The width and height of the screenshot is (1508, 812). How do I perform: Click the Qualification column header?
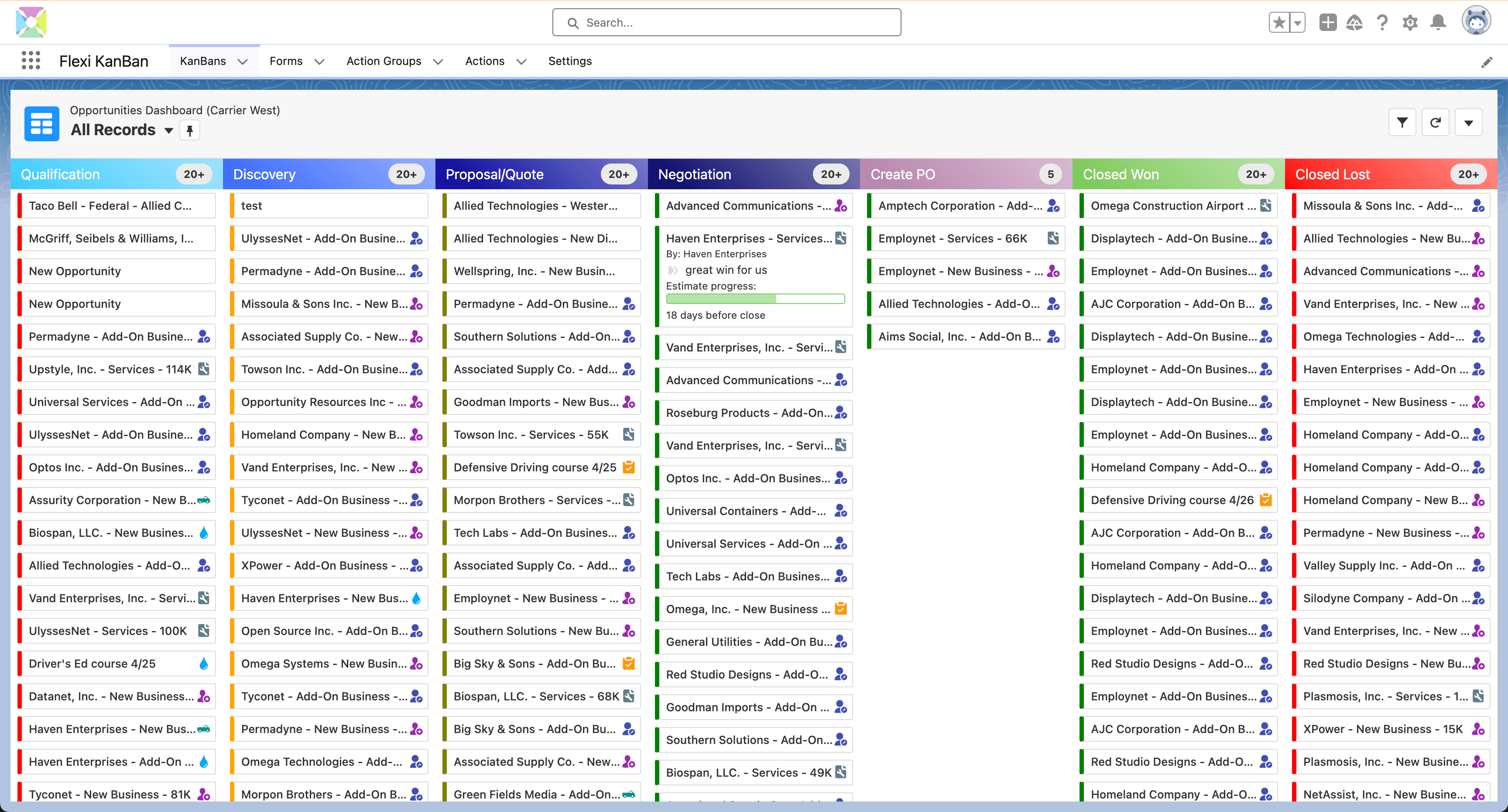click(117, 174)
